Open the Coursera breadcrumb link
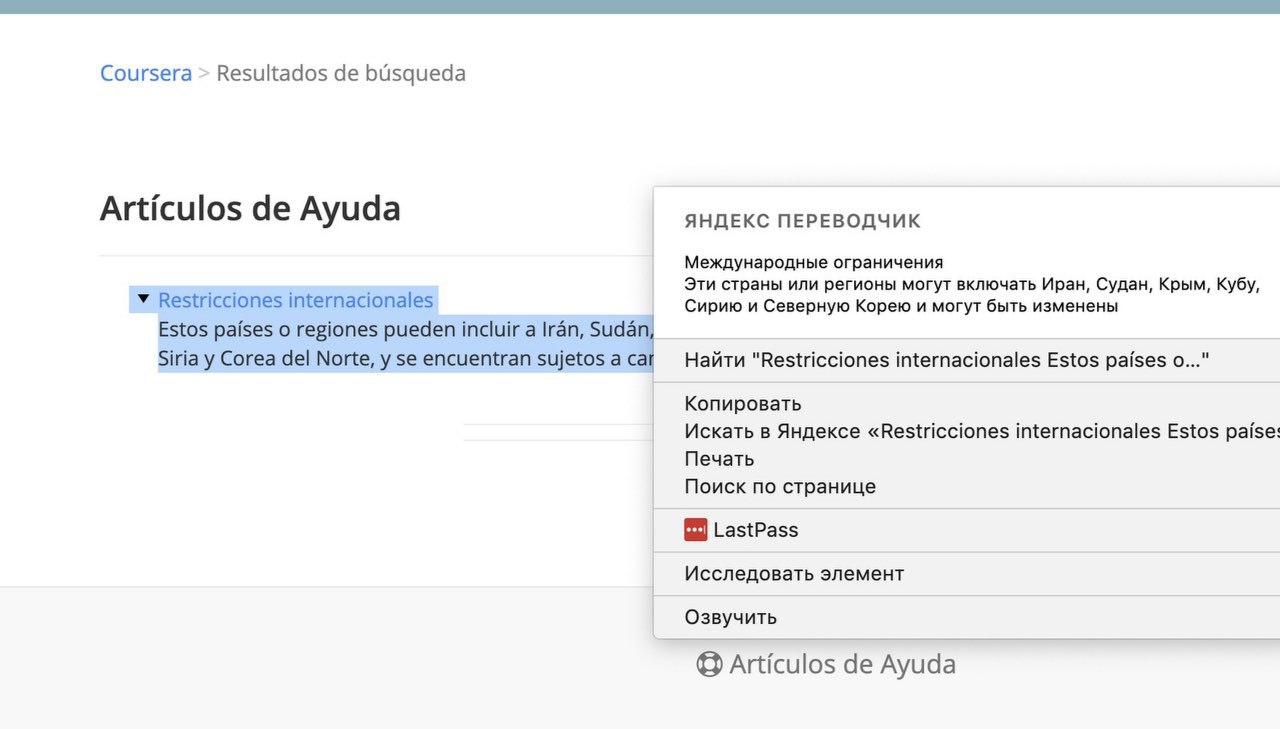This screenshot has width=1280, height=729. (146, 73)
